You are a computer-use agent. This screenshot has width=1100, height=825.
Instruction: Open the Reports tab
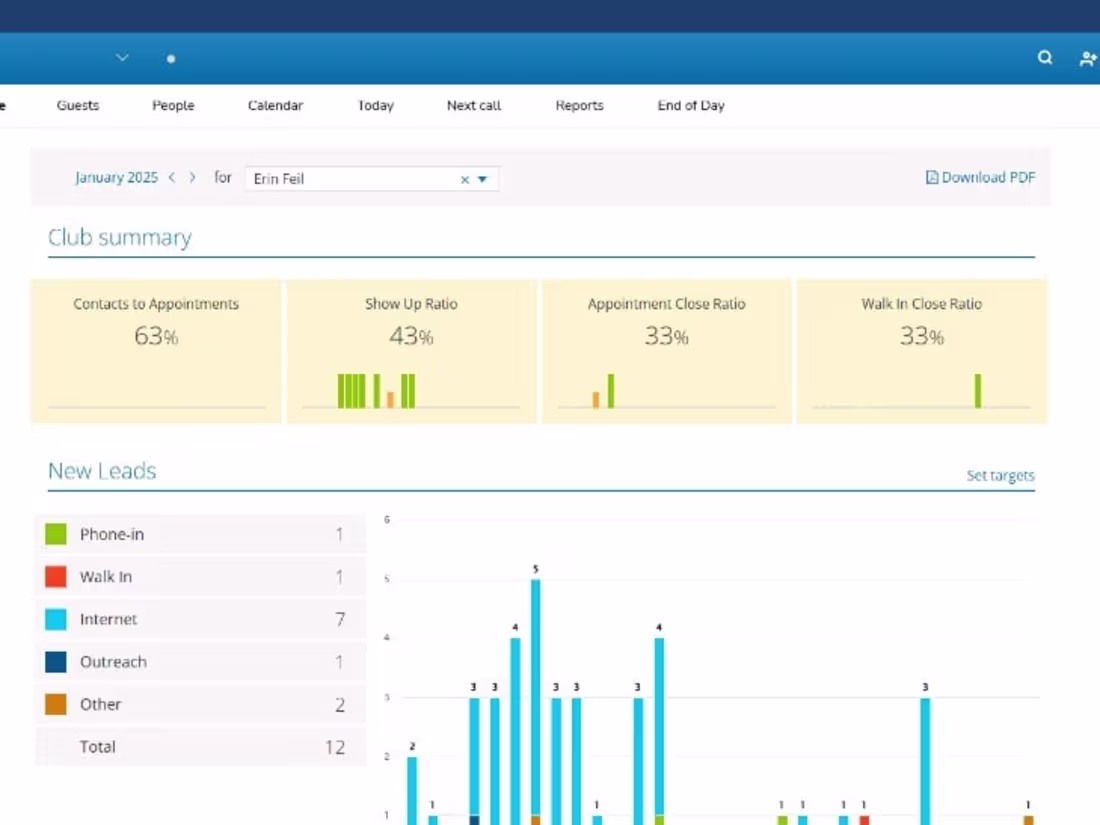pyautogui.click(x=579, y=105)
